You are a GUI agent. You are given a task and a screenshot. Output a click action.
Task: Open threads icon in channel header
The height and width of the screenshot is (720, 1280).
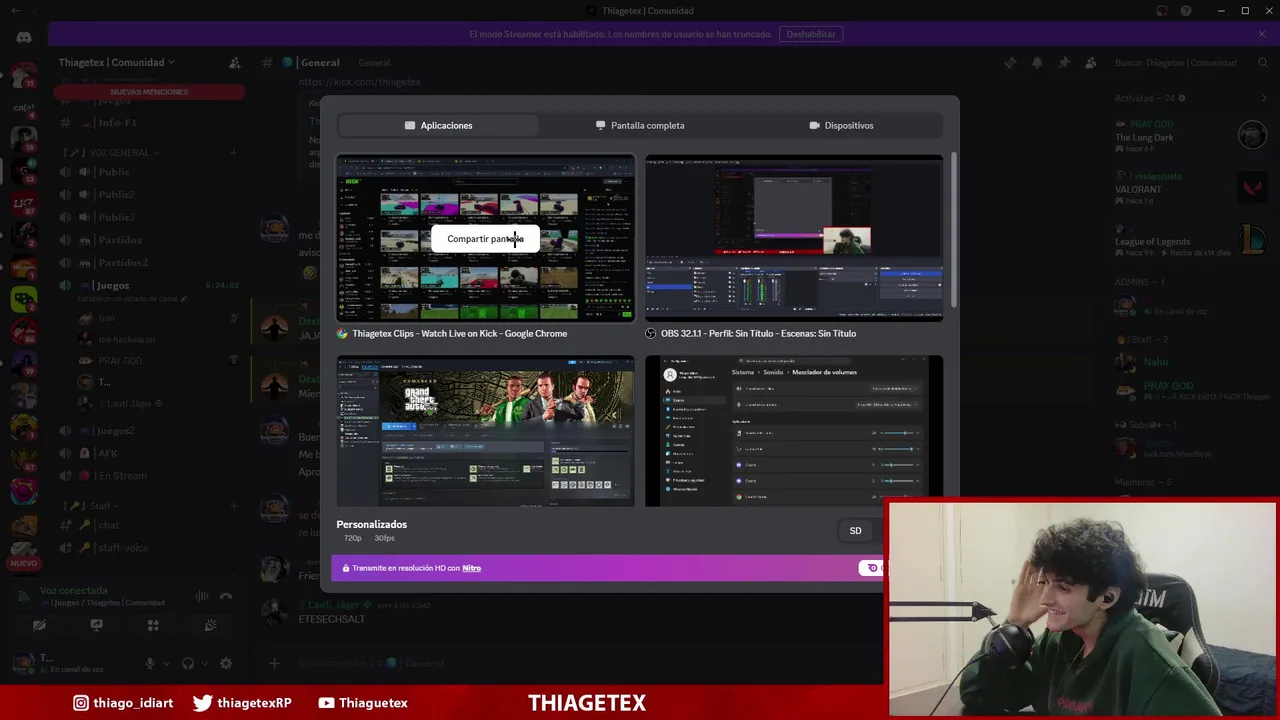[x=1011, y=62]
